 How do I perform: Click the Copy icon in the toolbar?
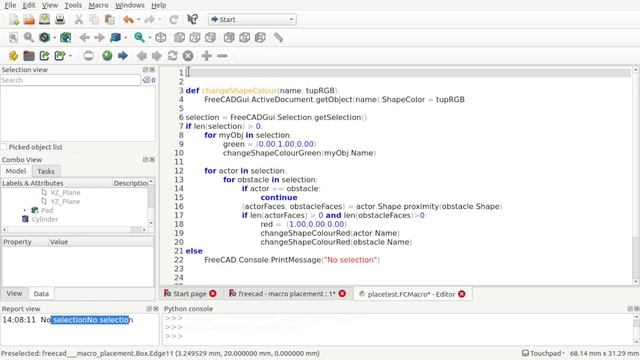(x=94, y=19)
